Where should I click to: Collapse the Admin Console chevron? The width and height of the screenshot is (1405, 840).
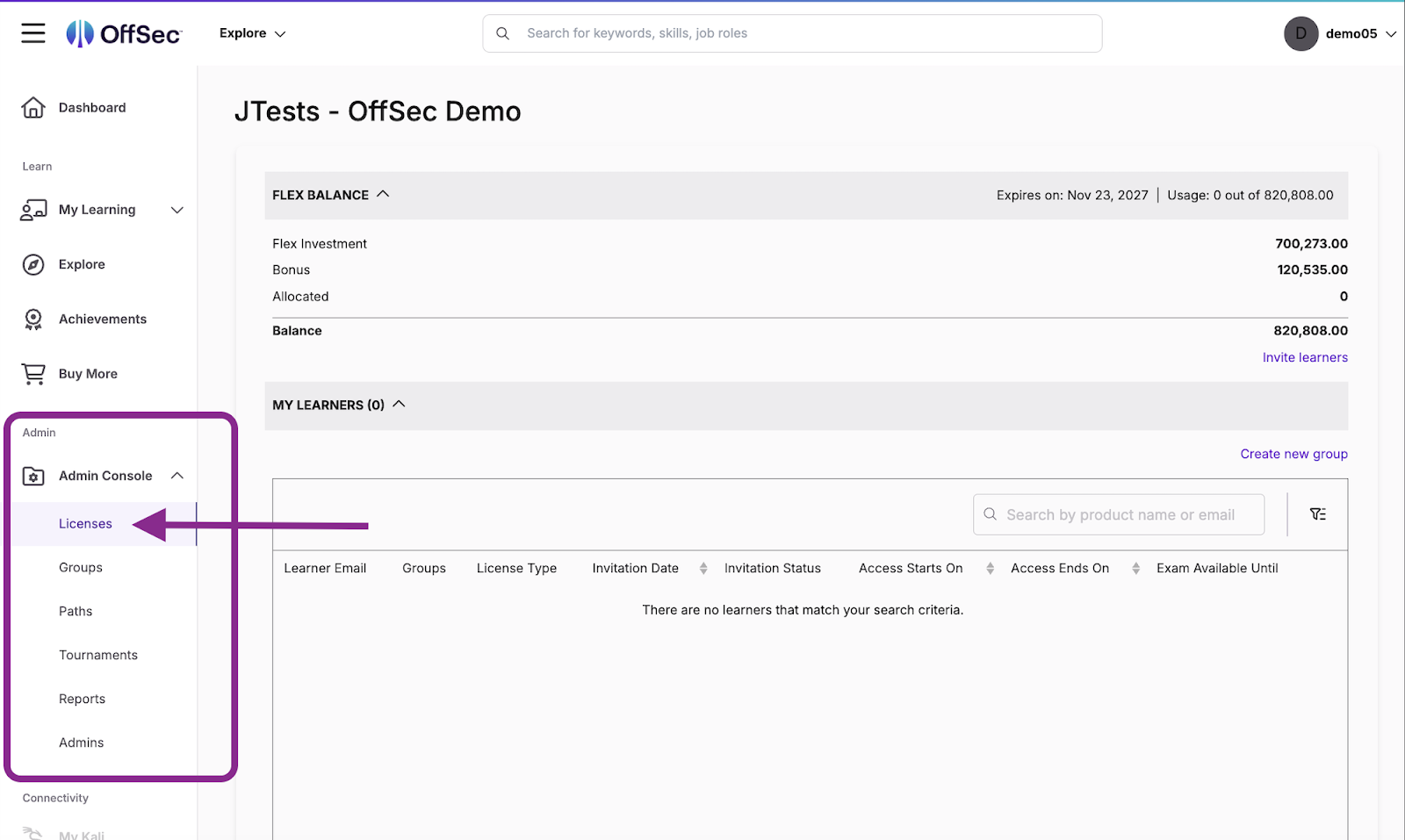coord(177,476)
